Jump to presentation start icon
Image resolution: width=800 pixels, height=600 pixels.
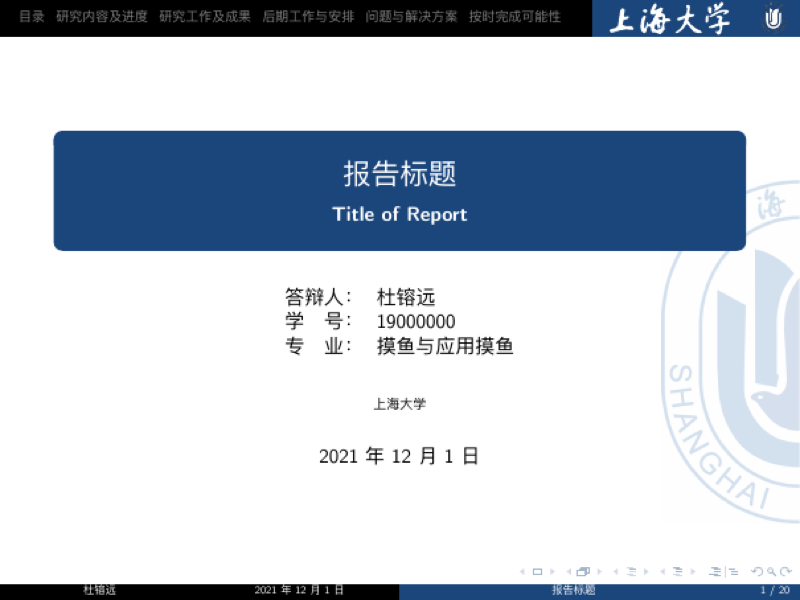point(716,571)
